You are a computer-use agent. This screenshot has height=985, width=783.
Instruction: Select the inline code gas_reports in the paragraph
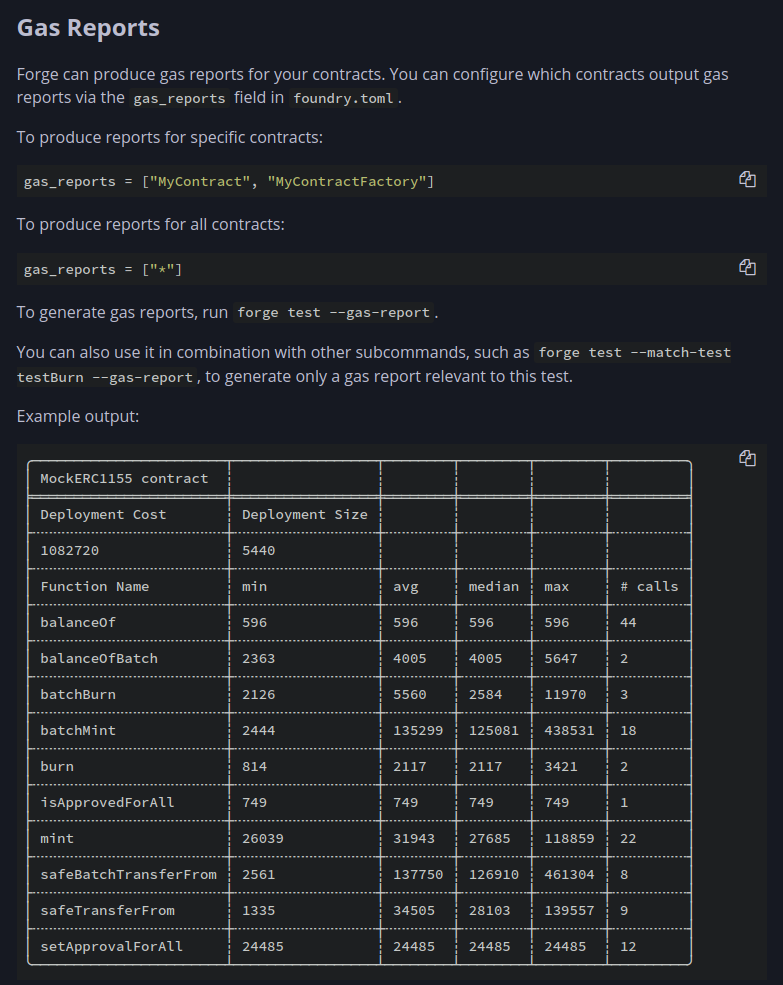click(x=179, y=99)
